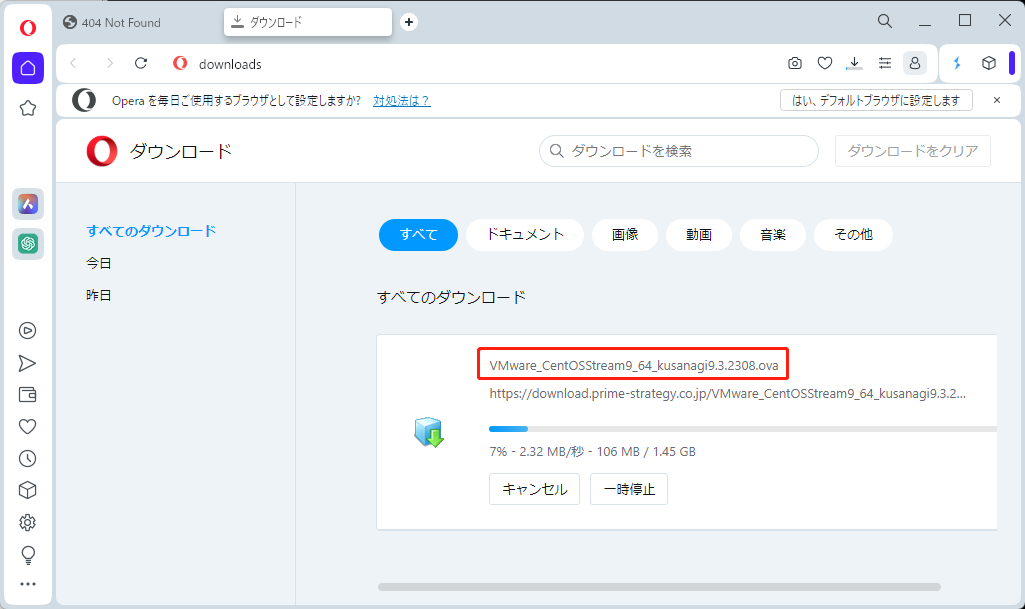Open the Start Page home icon
Image resolution: width=1025 pixels, height=609 pixels.
[27, 68]
